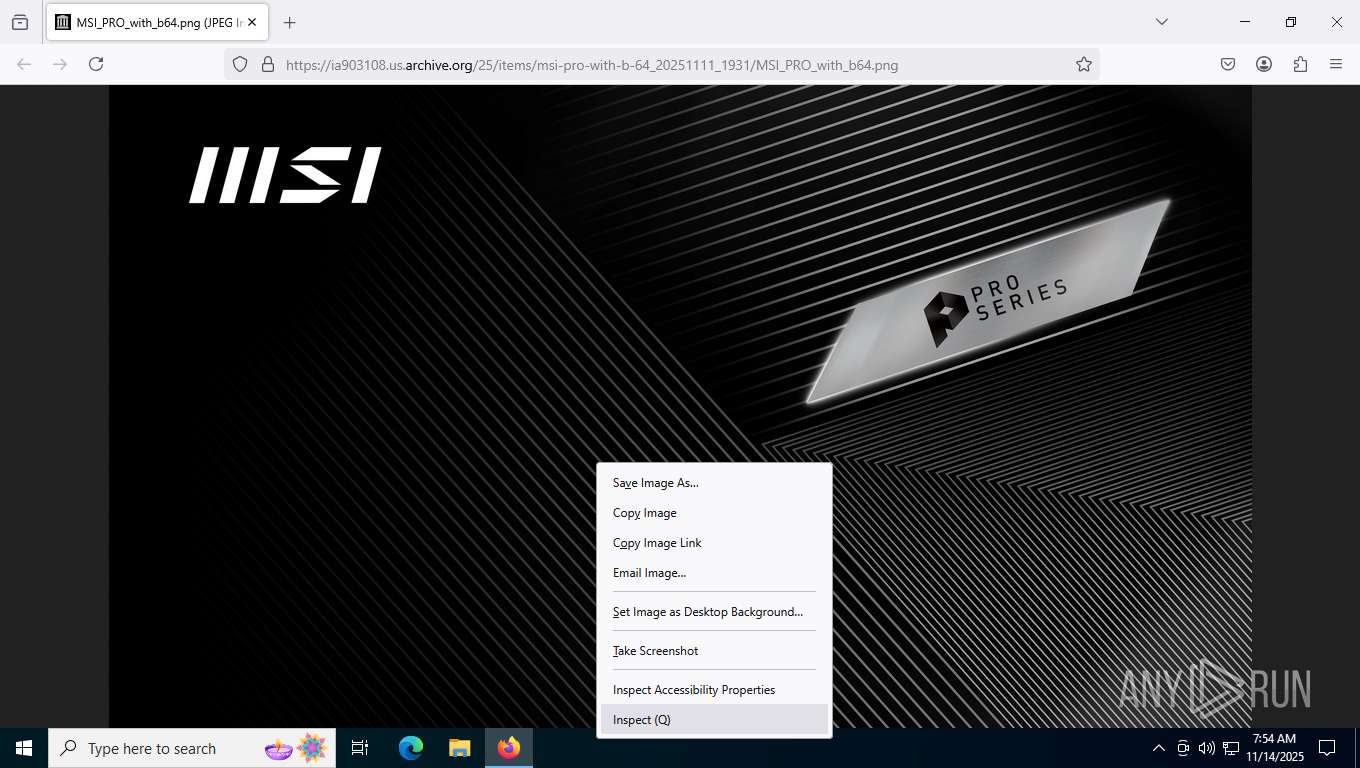
Task: Click the Diwali search highlight icon in the taskbar
Action: [x=297, y=747]
